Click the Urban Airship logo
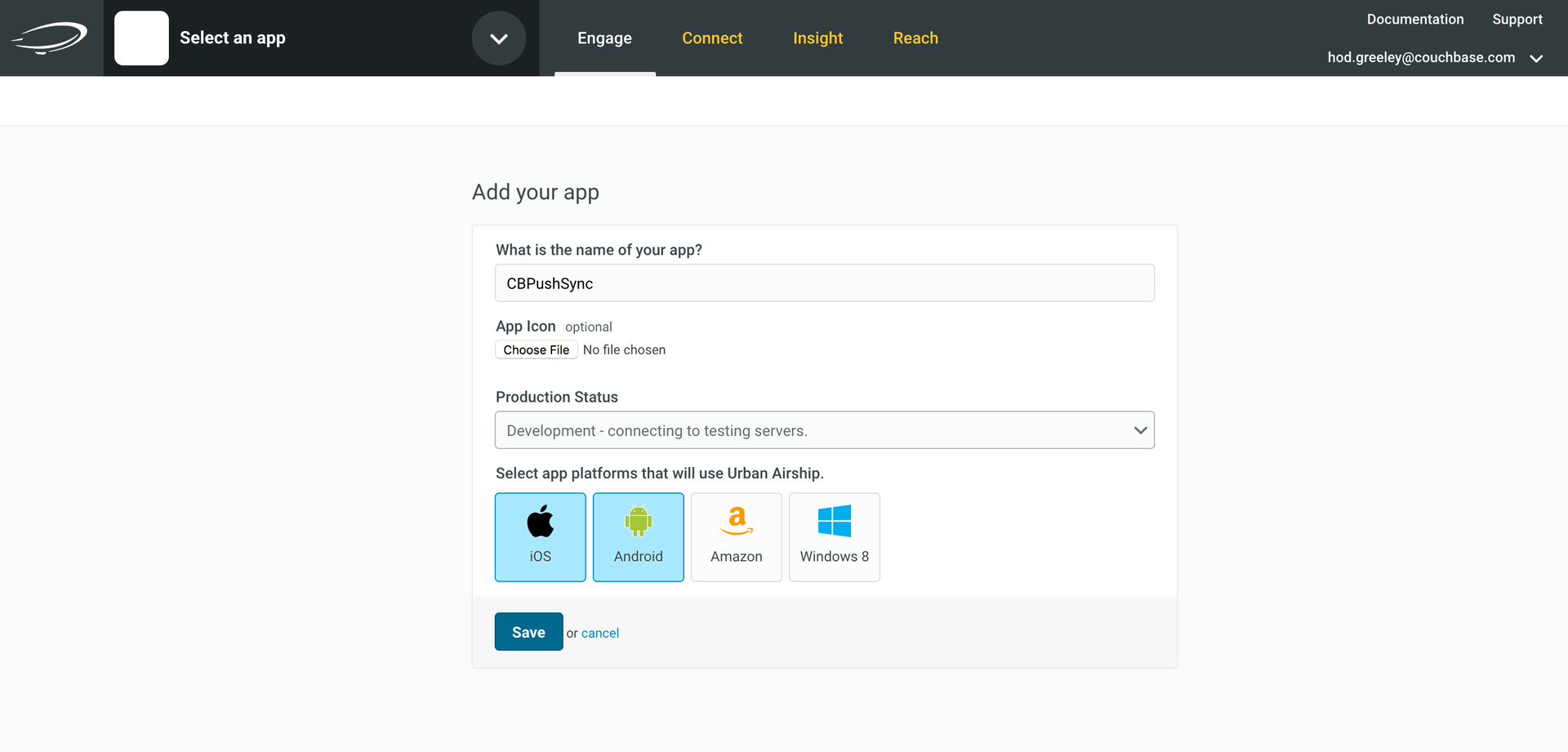Screen dimensions: 1568x752 click(x=50, y=38)
